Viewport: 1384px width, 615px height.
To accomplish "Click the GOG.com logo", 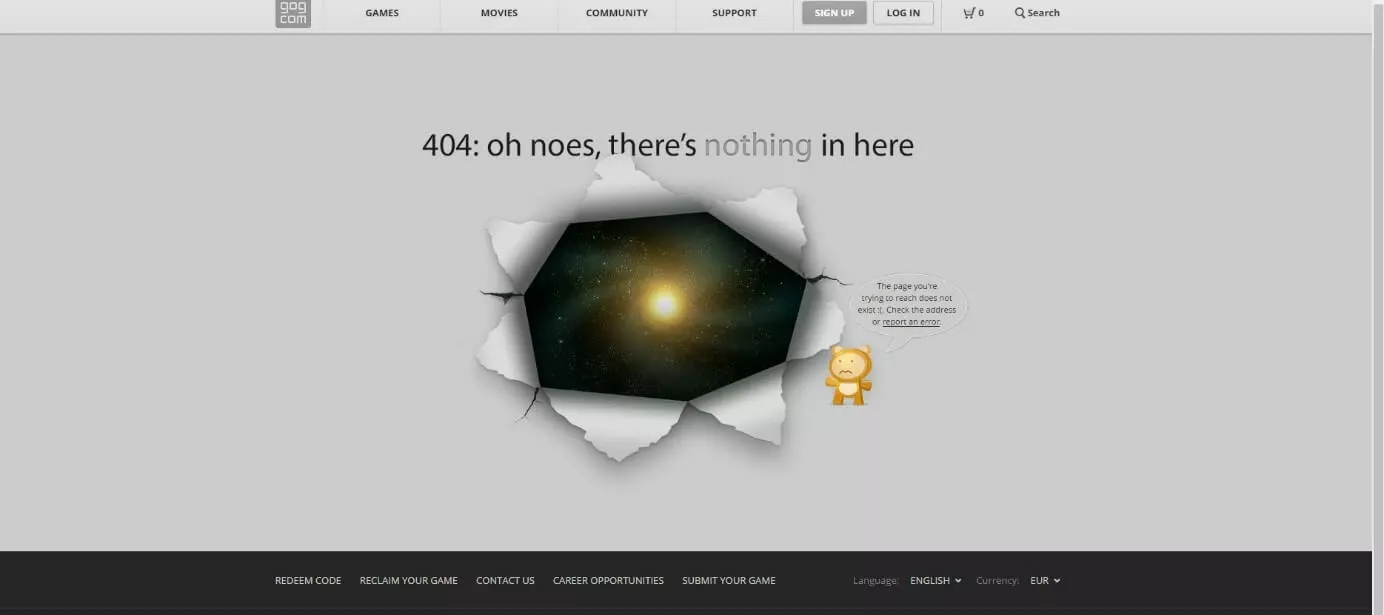I will 292,13.
